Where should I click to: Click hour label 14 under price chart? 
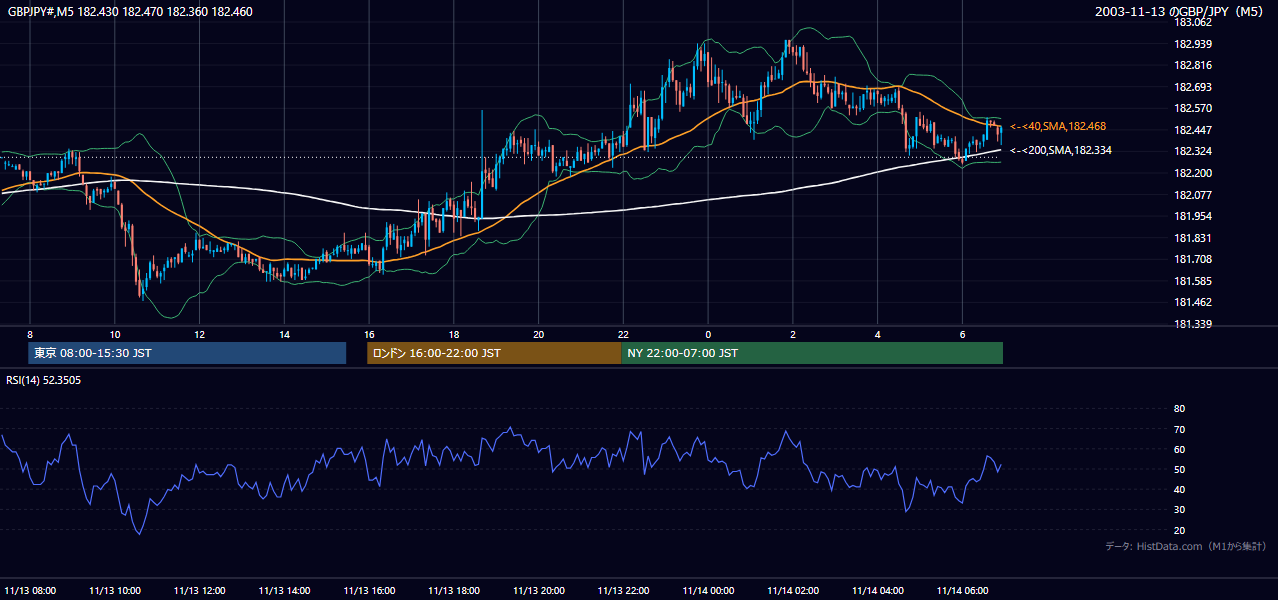[x=285, y=334]
